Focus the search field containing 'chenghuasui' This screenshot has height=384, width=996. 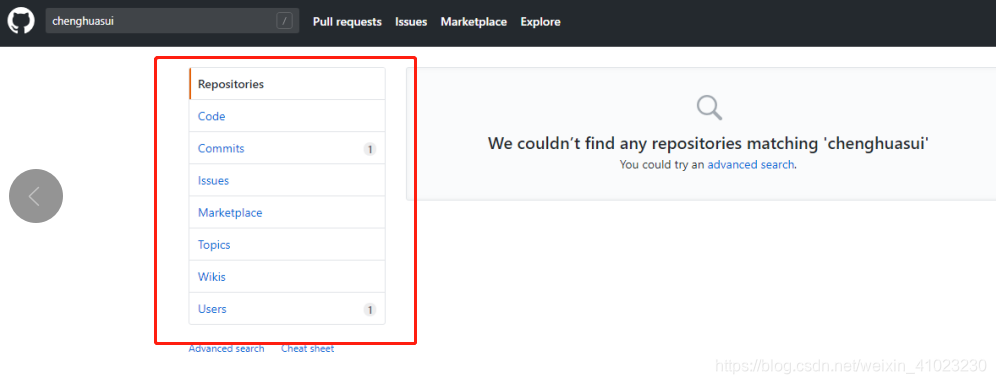172,21
